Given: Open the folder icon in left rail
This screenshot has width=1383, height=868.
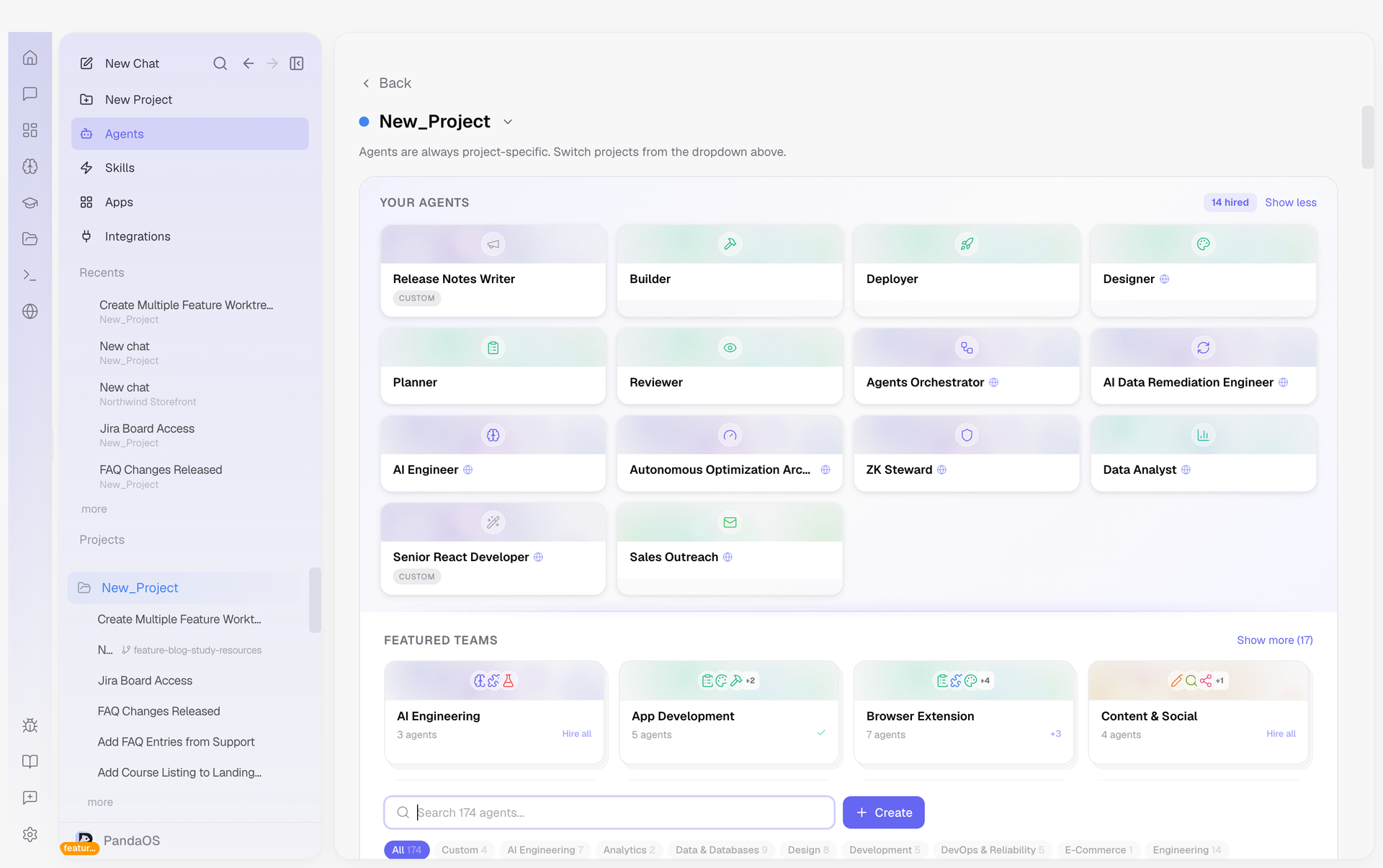Looking at the screenshot, I should tap(30, 238).
